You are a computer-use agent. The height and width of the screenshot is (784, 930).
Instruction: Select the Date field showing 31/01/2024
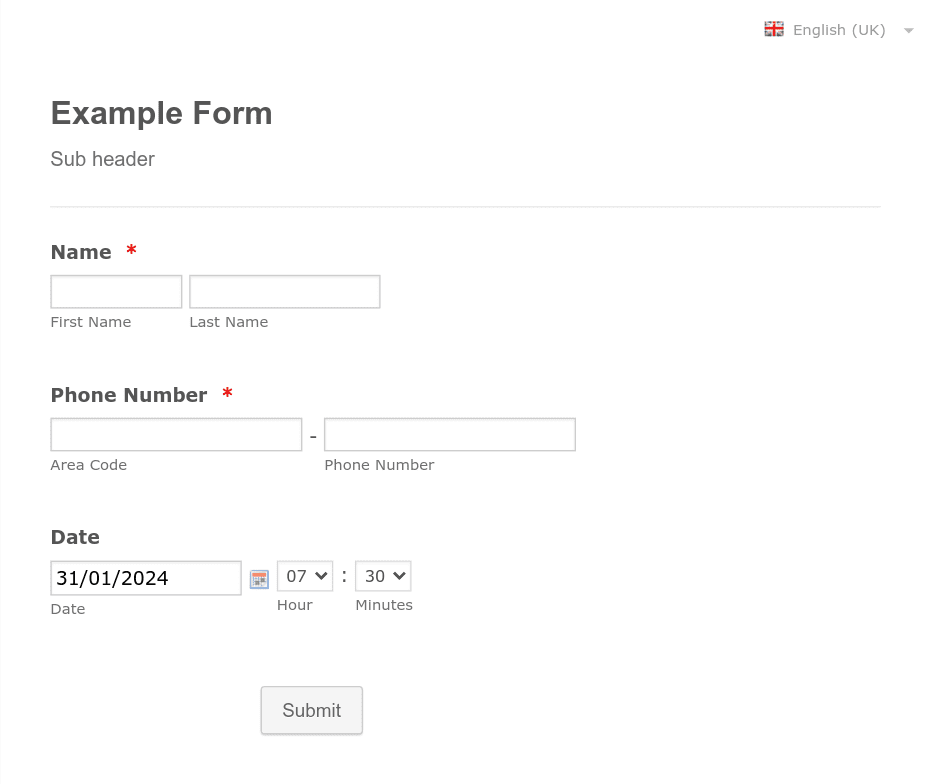[145, 578]
